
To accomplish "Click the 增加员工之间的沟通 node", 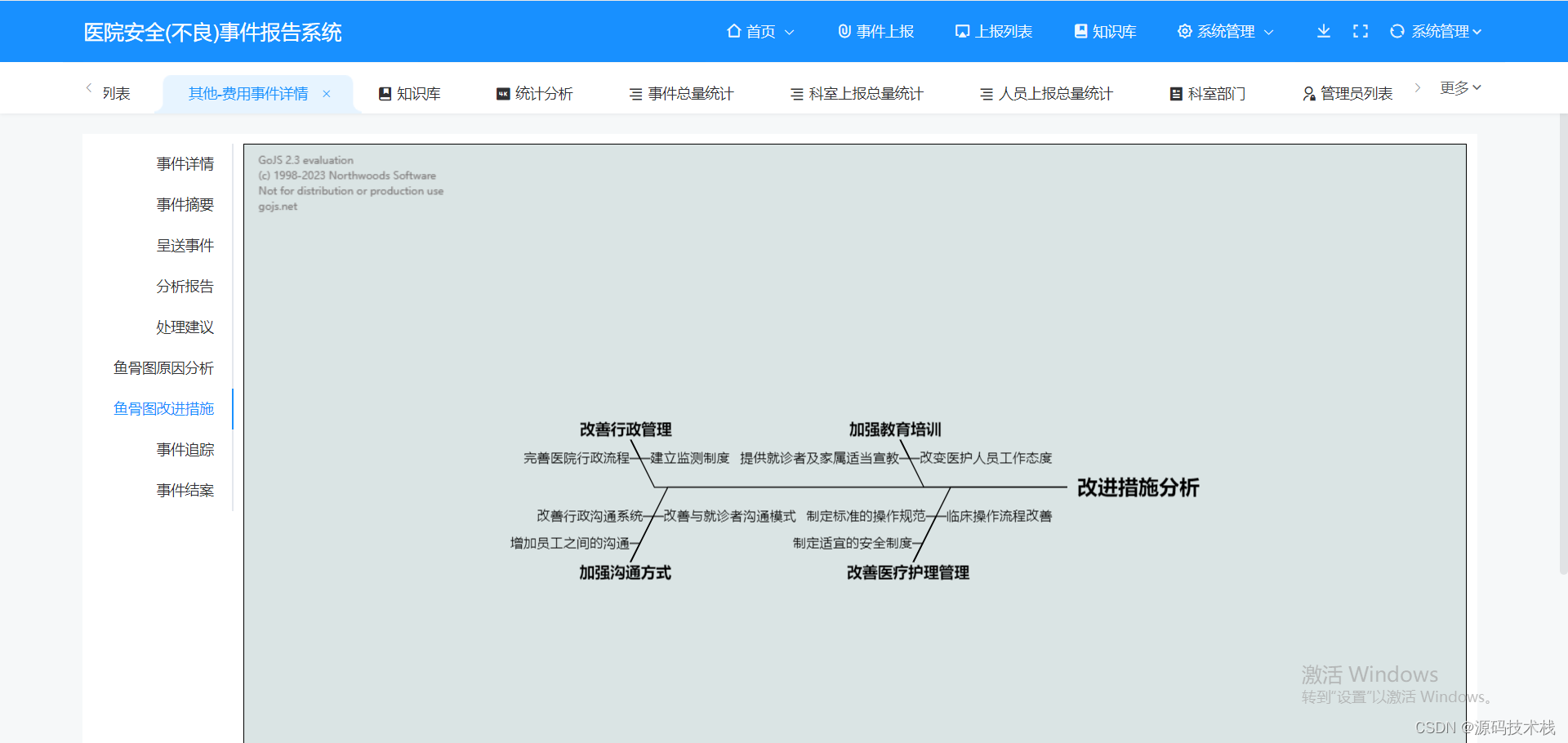I will [570, 543].
